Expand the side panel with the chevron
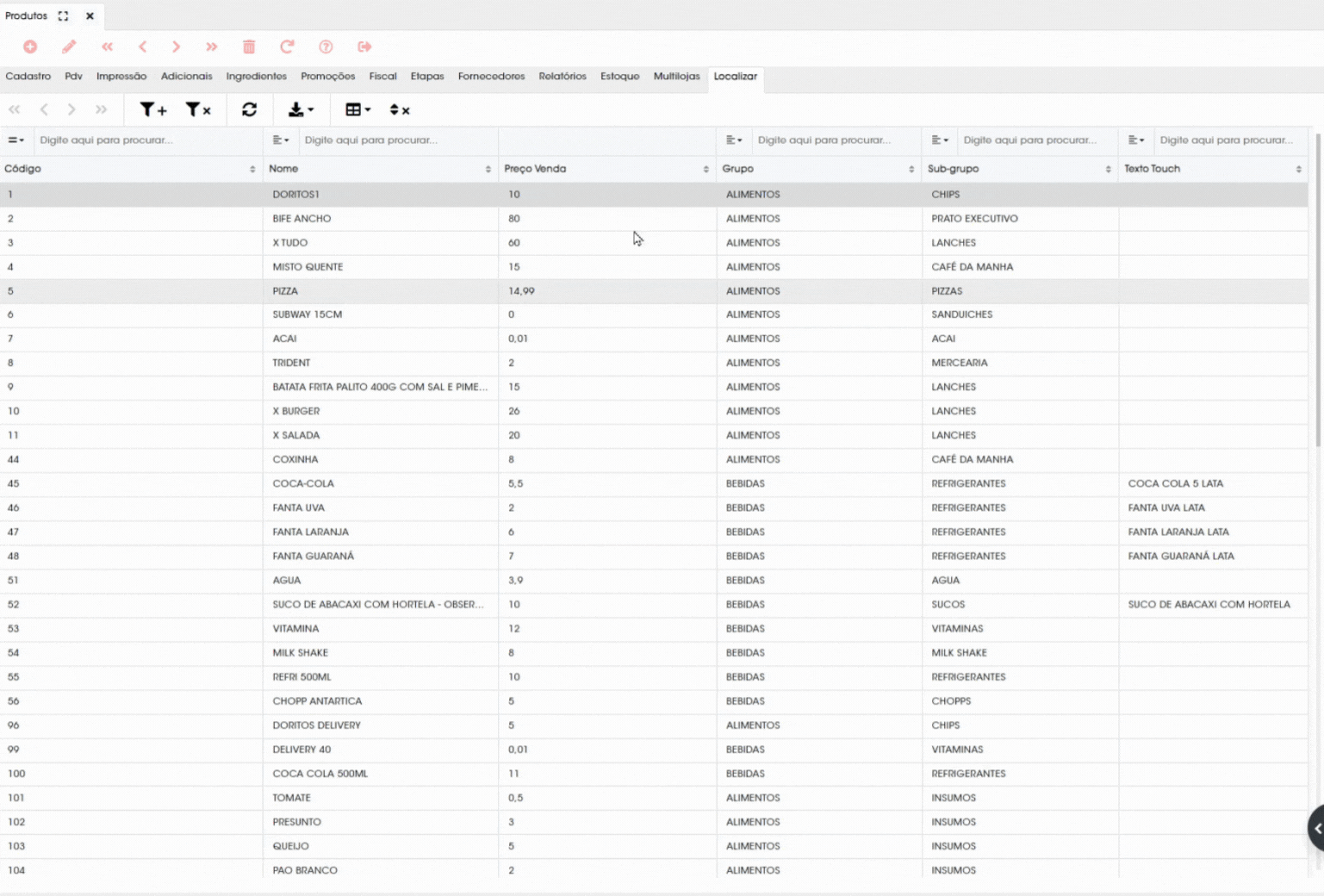The height and width of the screenshot is (896, 1324). pyautogui.click(x=1316, y=829)
